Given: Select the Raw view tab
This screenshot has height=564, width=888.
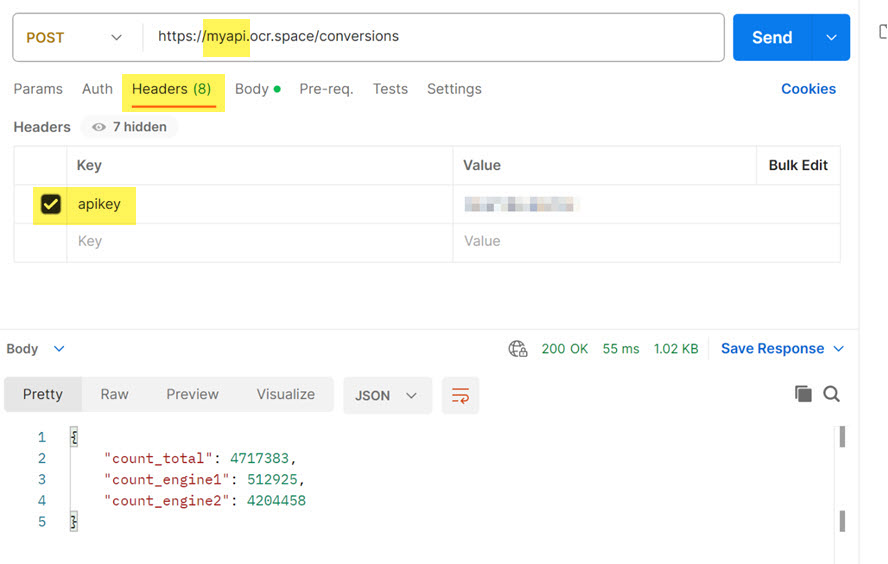Looking at the screenshot, I should (114, 394).
